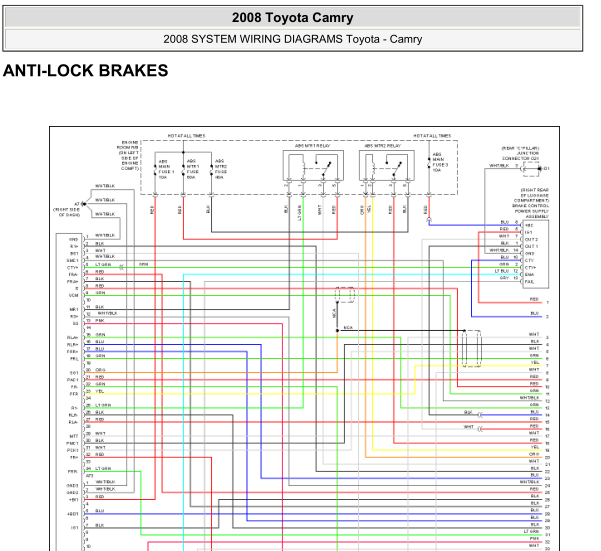Click the 'ORG' label on pin 20

(x=100, y=370)
